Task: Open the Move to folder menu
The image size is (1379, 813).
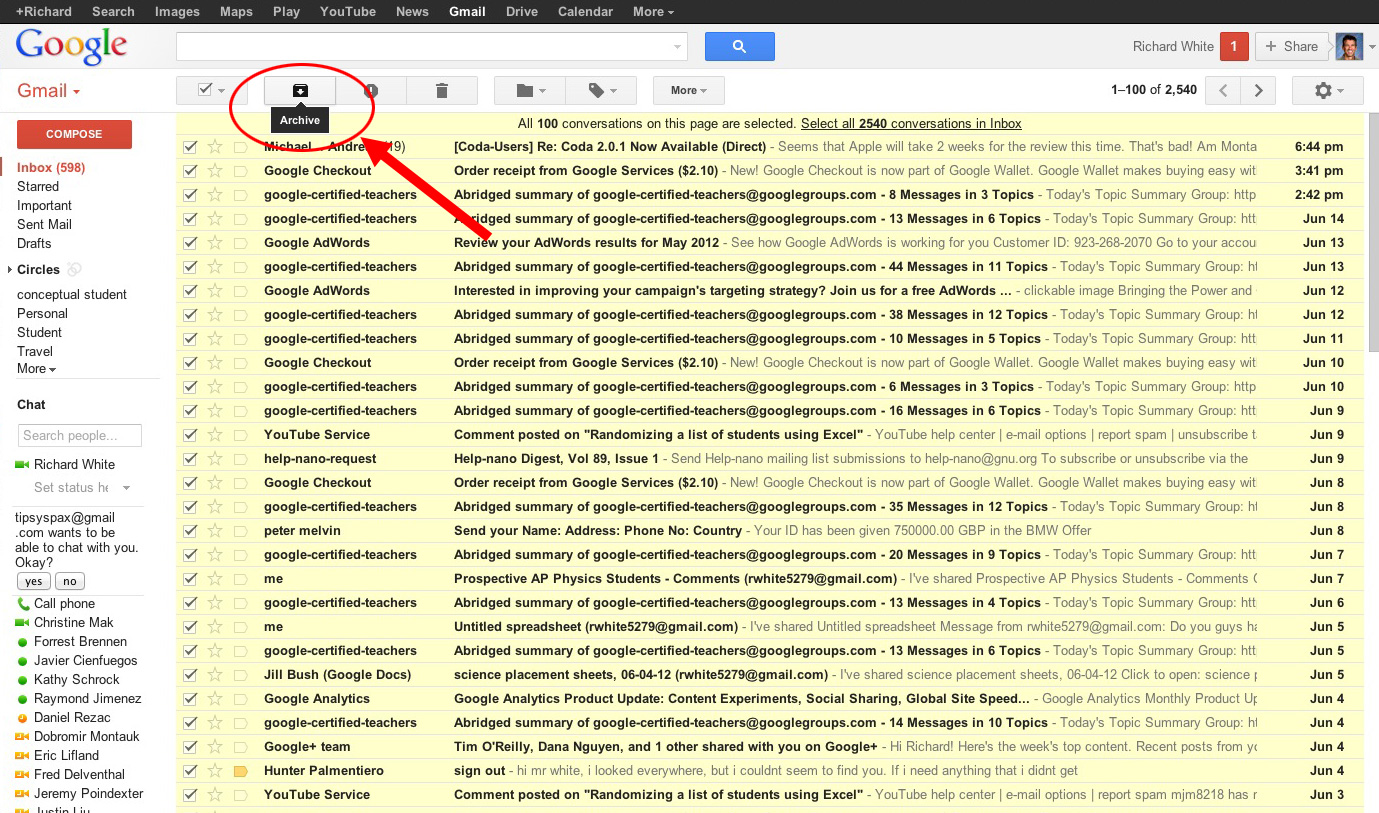Action: (530, 90)
